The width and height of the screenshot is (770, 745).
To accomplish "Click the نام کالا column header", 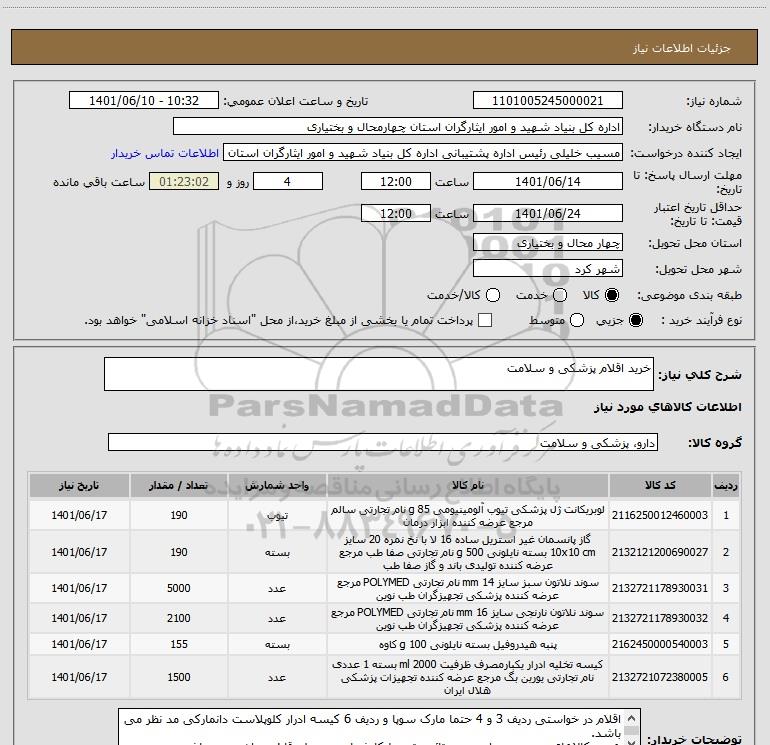I will 468,485.
